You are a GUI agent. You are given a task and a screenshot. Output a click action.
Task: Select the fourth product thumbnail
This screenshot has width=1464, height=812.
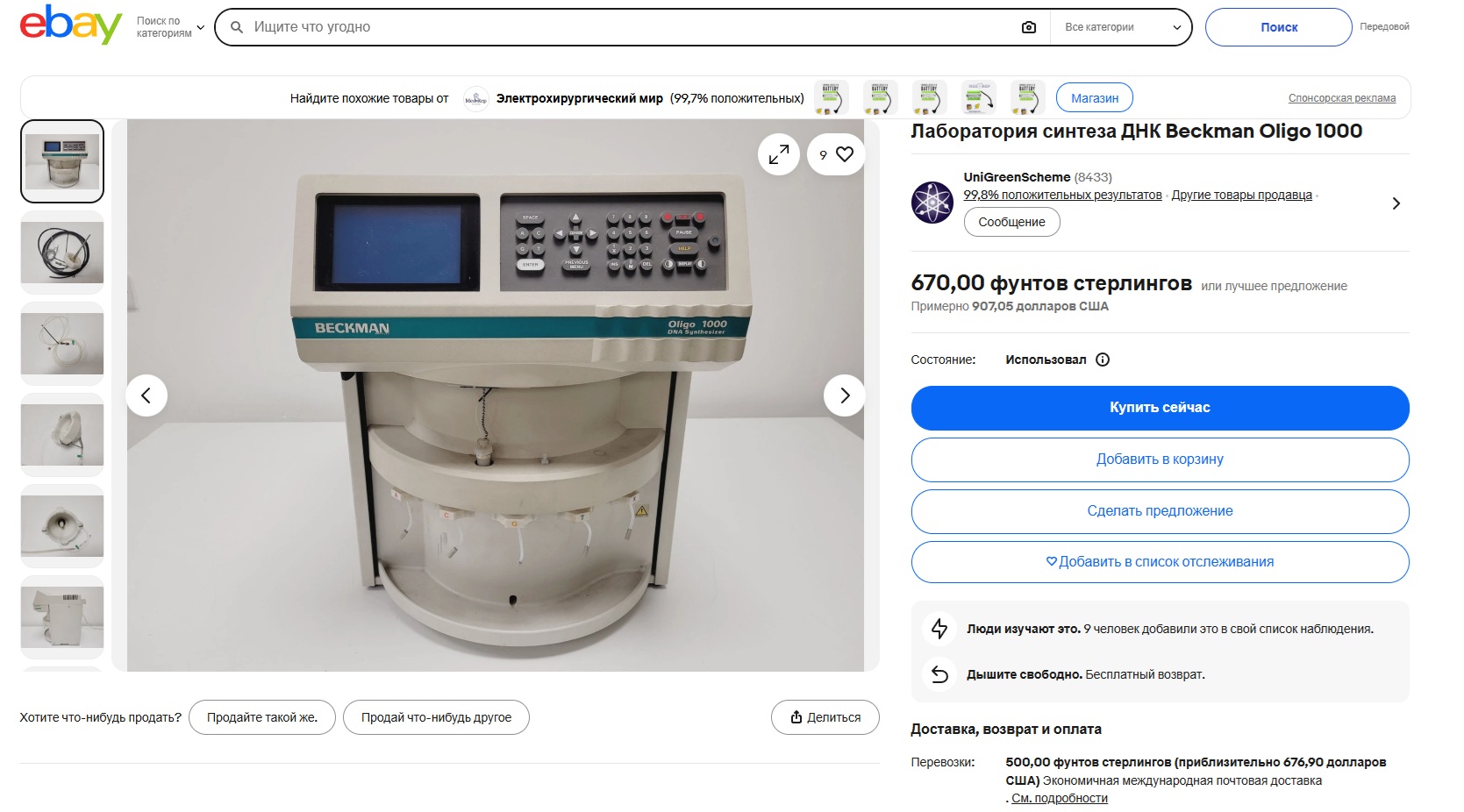coord(62,435)
